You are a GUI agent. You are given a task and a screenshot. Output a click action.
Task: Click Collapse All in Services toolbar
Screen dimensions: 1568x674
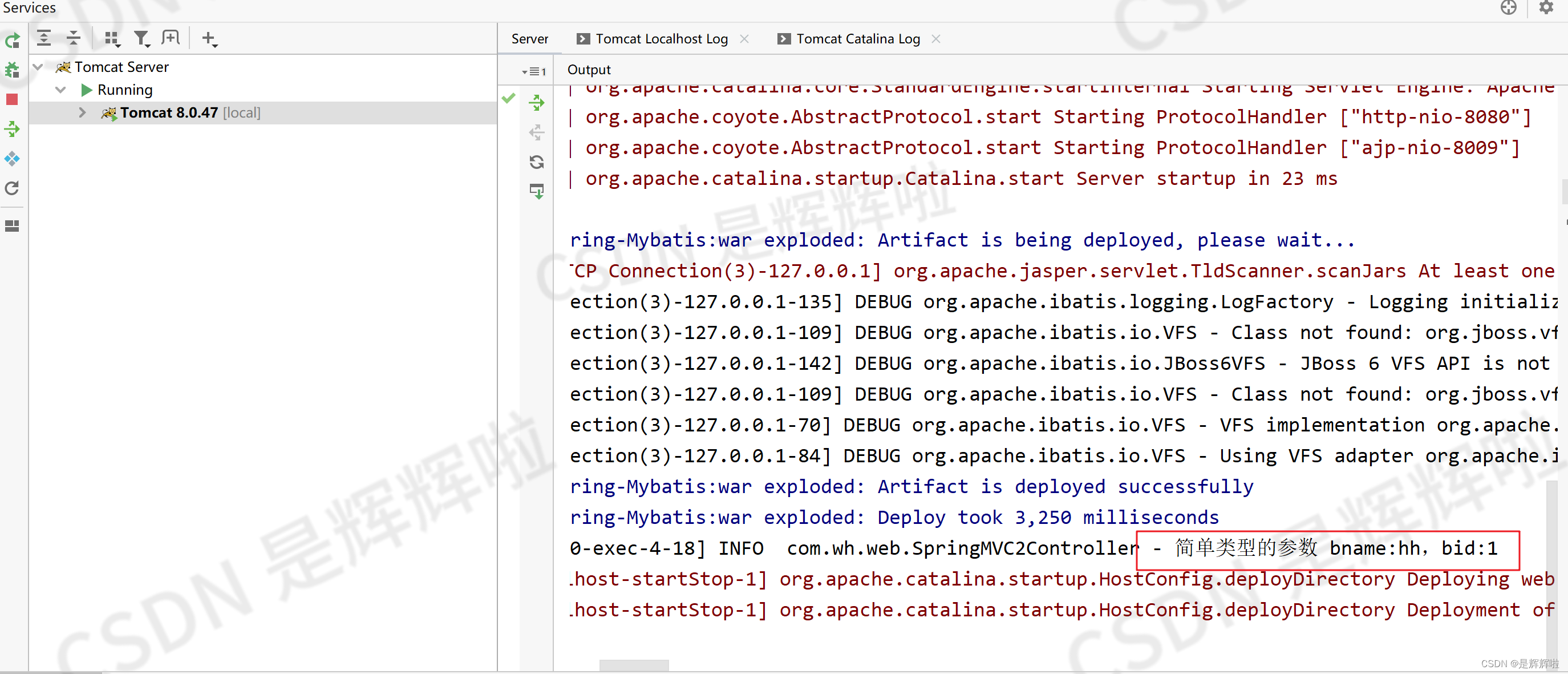coord(74,38)
